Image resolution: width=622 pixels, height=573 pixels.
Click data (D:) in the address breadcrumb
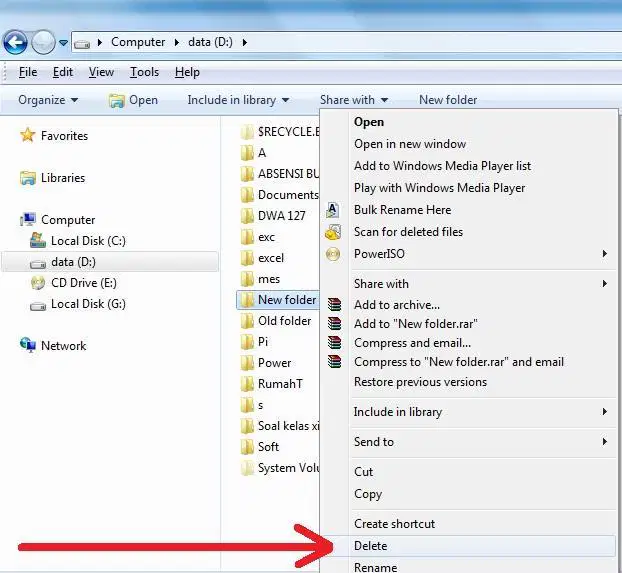tap(210, 42)
